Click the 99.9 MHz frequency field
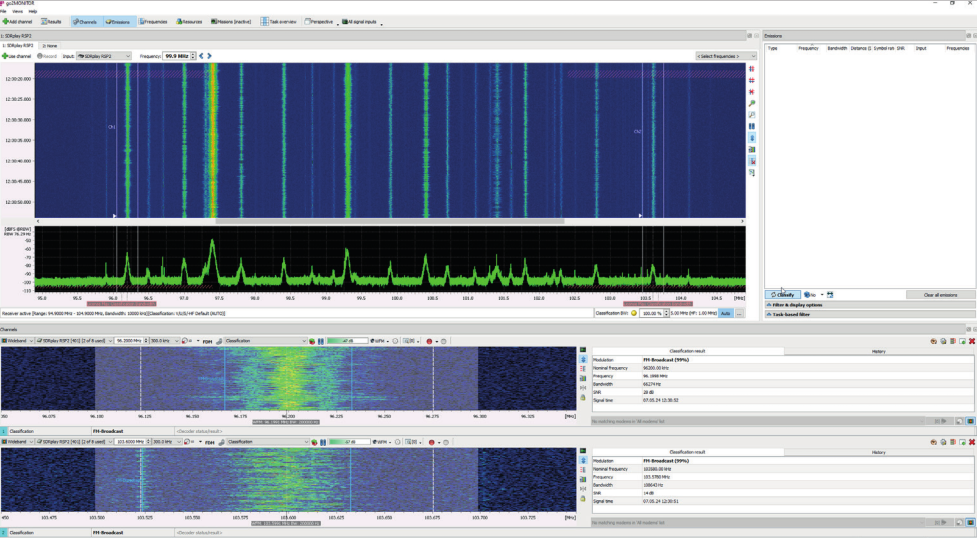 coord(177,56)
